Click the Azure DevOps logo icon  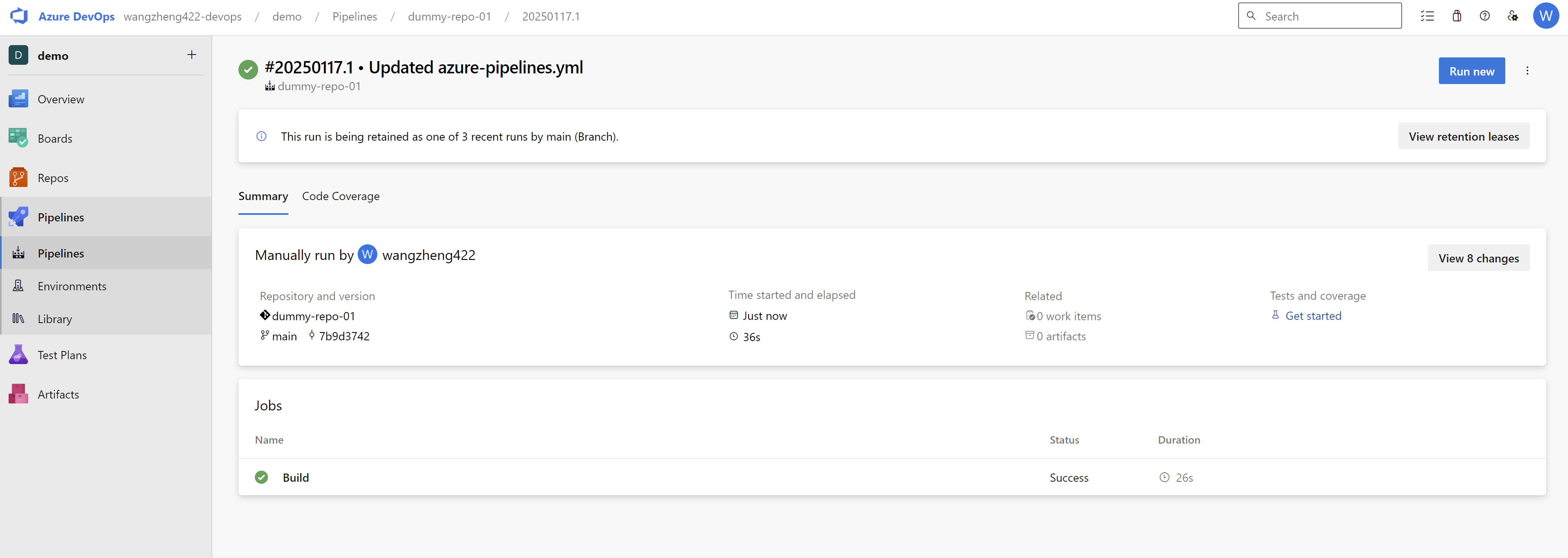coord(20,16)
